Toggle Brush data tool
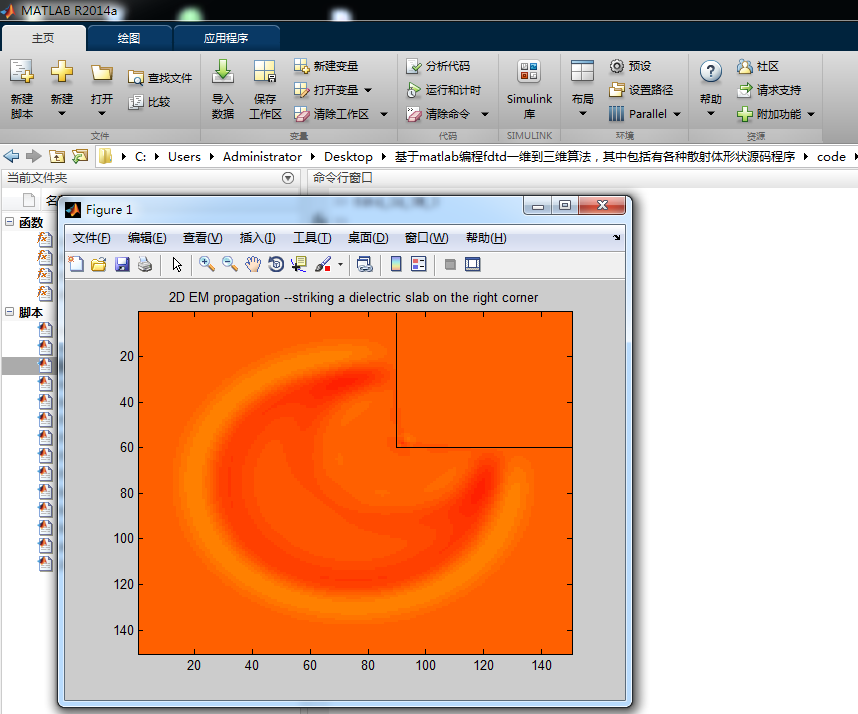This screenshot has width=858, height=714. [323, 265]
